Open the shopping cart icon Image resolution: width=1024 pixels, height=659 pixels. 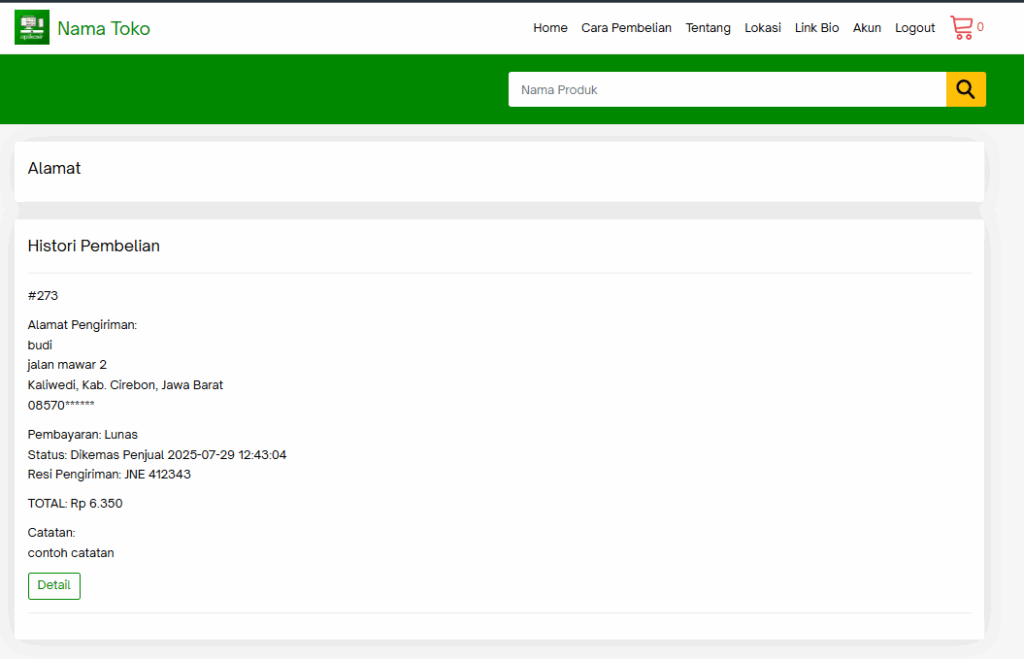tap(961, 27)
